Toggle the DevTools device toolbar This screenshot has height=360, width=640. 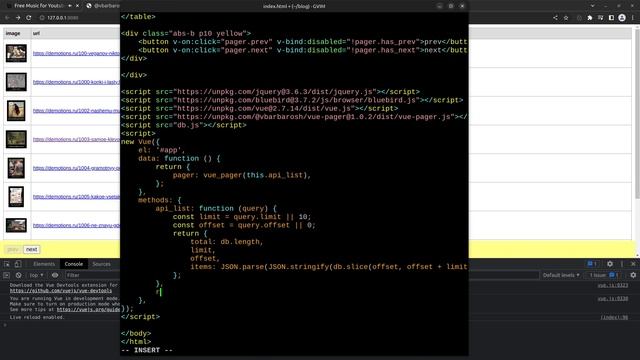pyautogui.click(x=18, y=264)
